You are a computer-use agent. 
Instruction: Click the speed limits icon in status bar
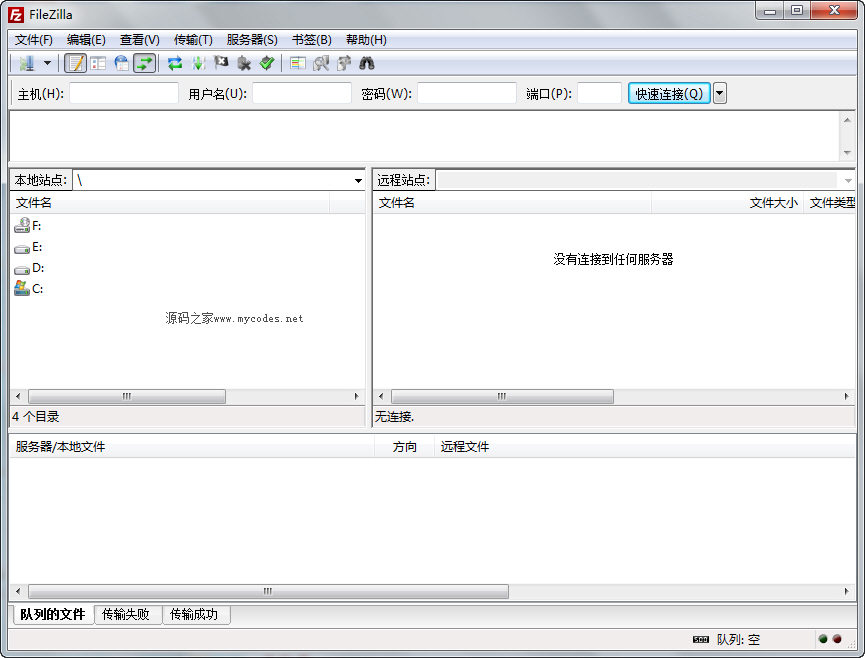click(701, 640)
